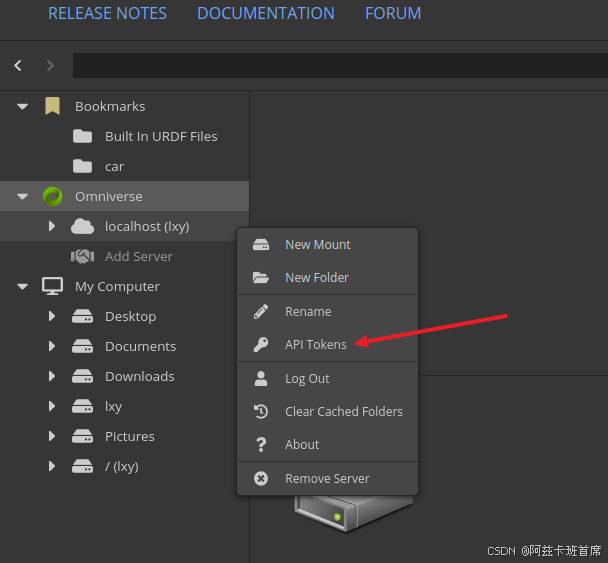This screenshot has height=563, width=608.
Task: Click the lxy drive icon
Action: [x=83, y=406]
